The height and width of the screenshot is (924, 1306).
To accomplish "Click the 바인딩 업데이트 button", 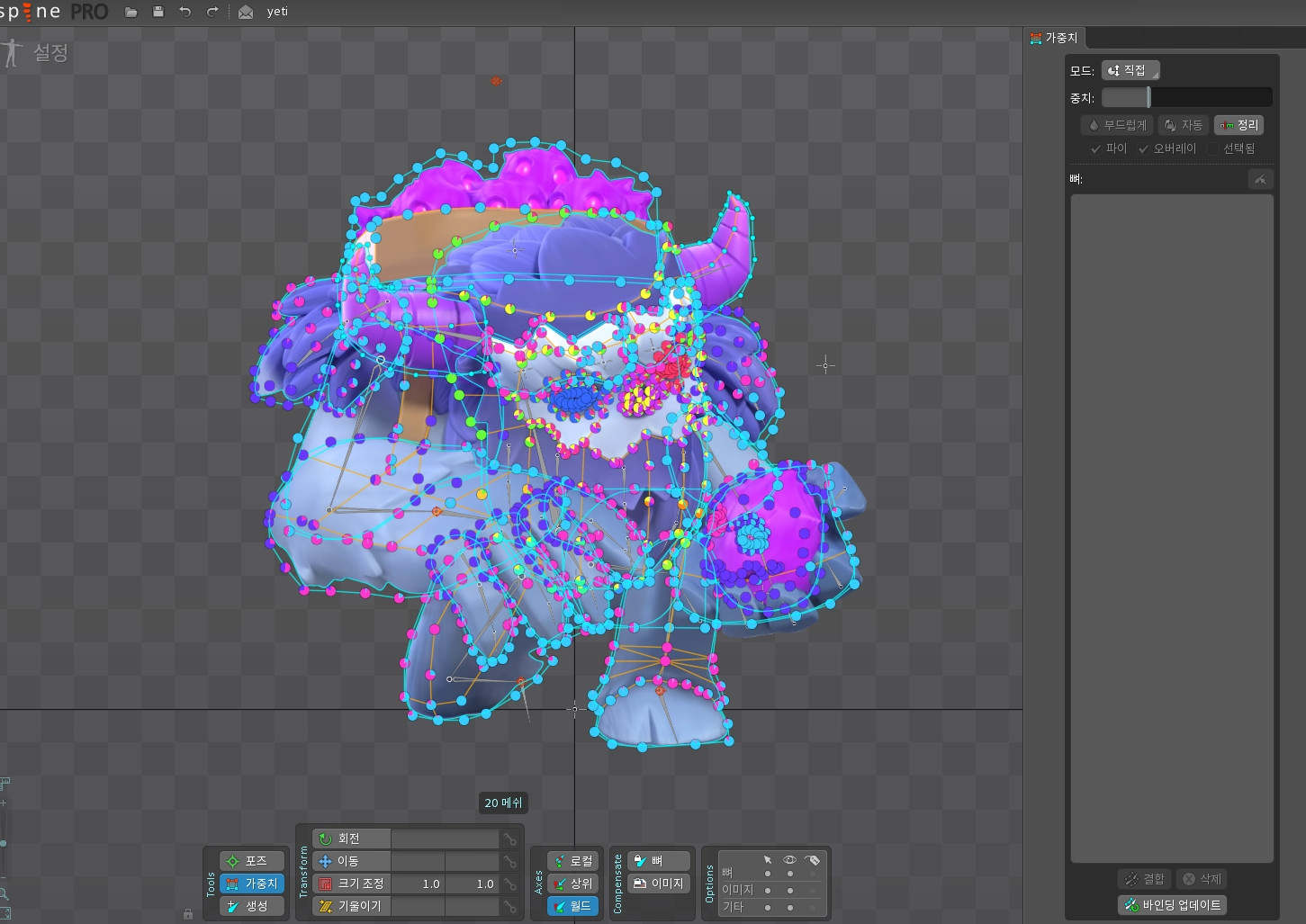I will tap(1172, 905).
